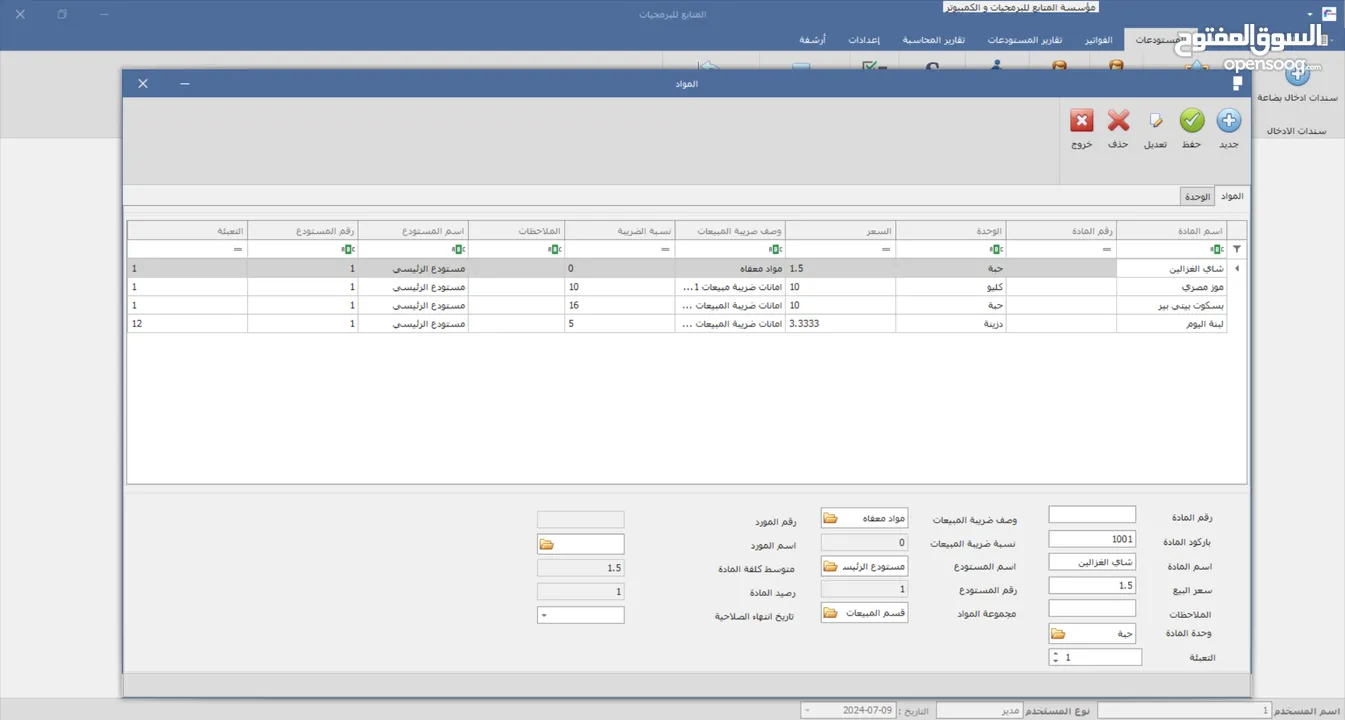Screen dimensions: 1345x720
Task: Open the المستودعات ribbon tab
Action: tap(1162, 40)
